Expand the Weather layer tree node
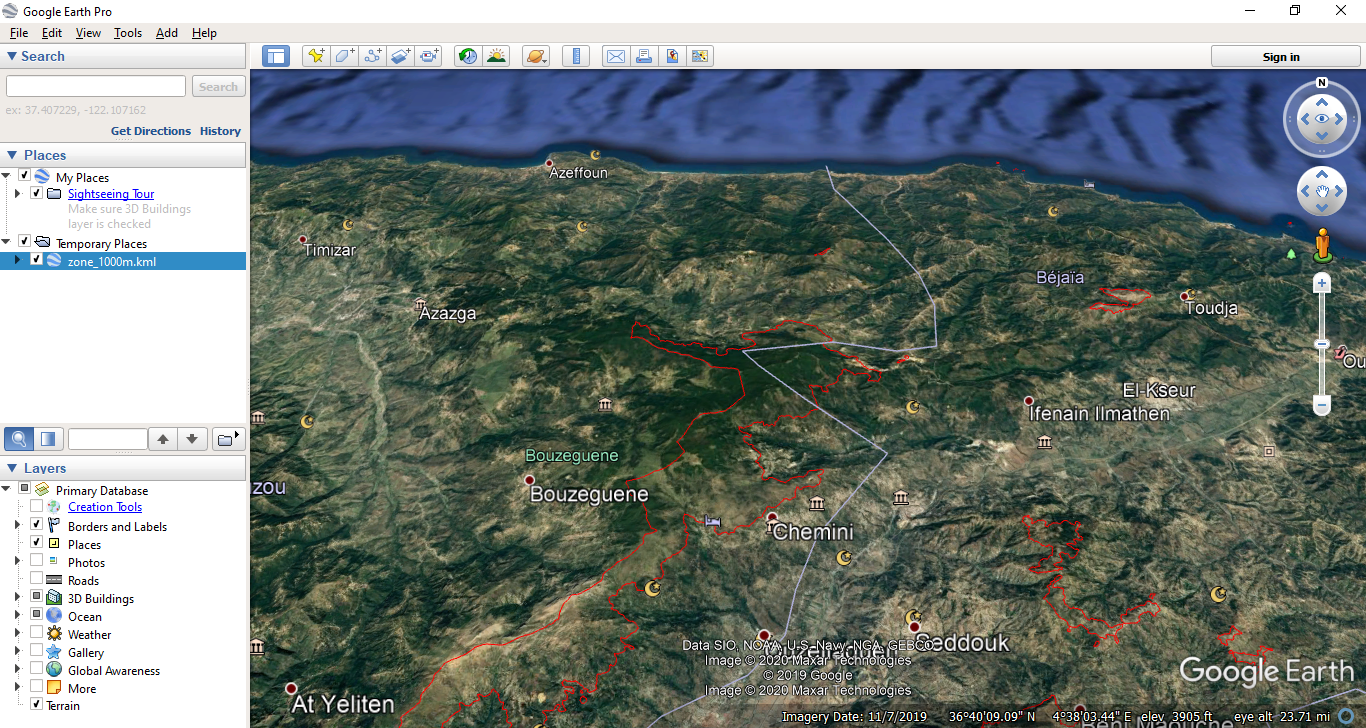This screenshot has width=1366, height=728. [x=17, y=634]
